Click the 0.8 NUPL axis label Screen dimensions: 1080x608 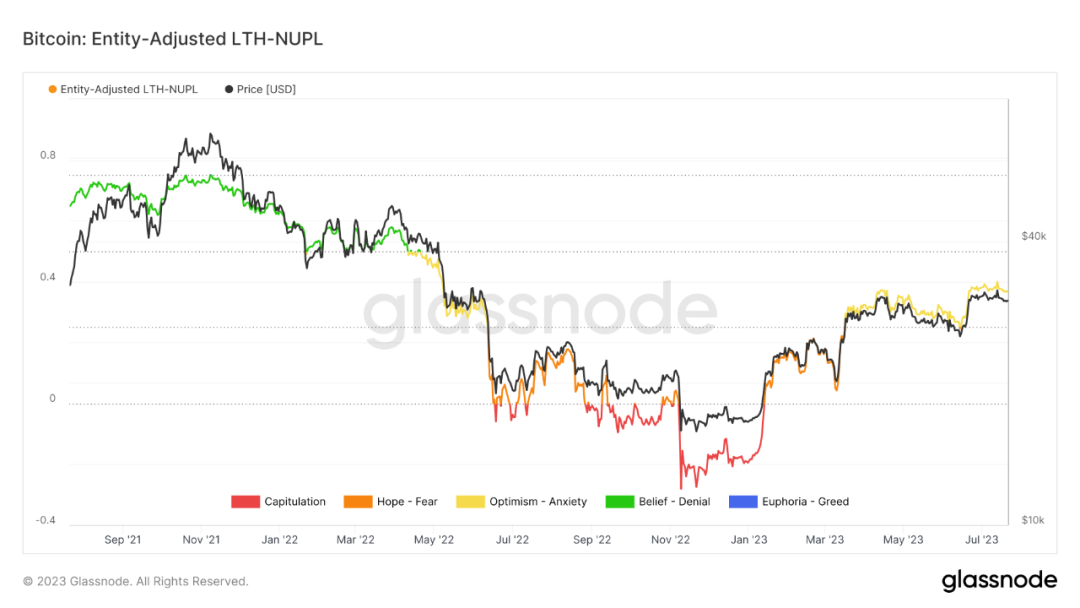click(48, 155)
